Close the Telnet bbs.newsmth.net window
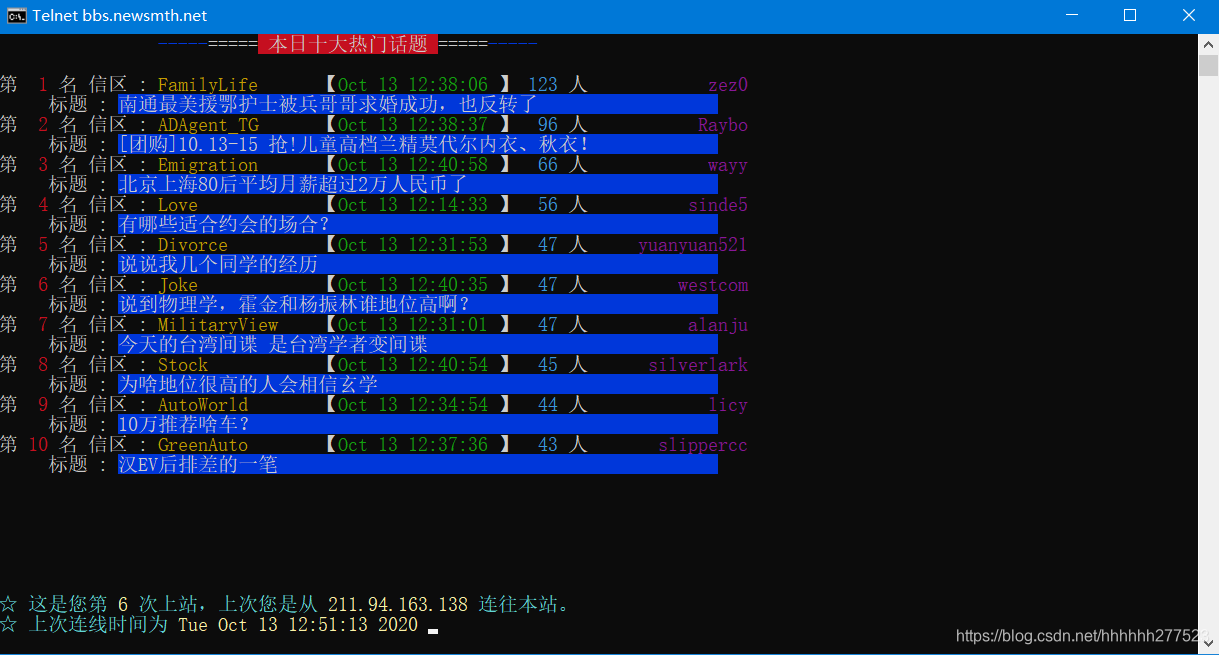1219x655 pixels. [1190, 15]
